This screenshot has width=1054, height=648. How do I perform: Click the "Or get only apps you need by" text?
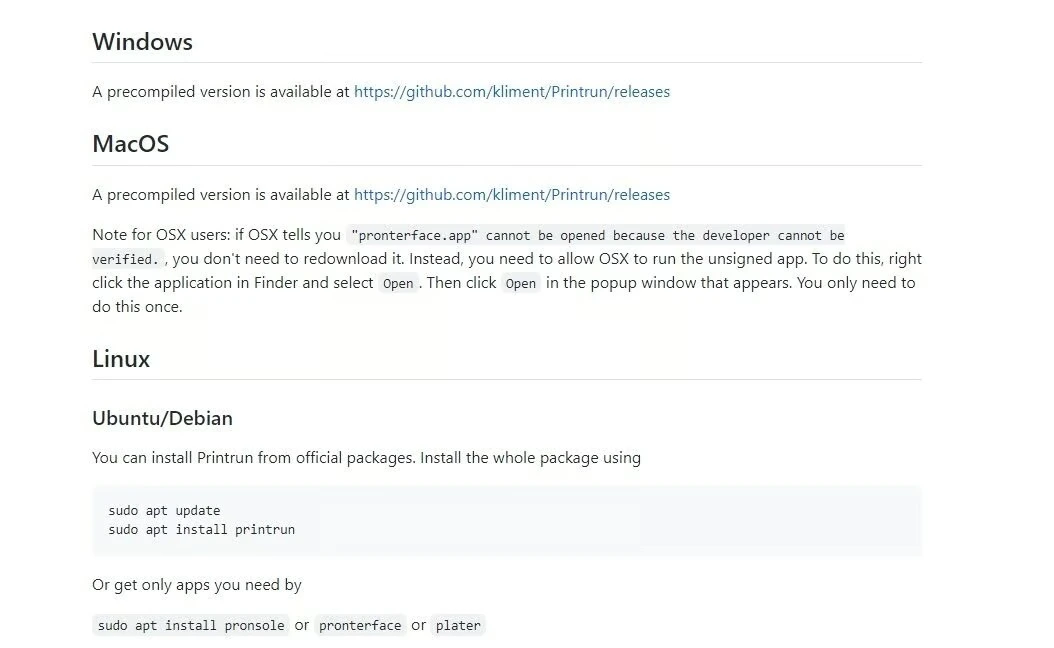[197, 585]
